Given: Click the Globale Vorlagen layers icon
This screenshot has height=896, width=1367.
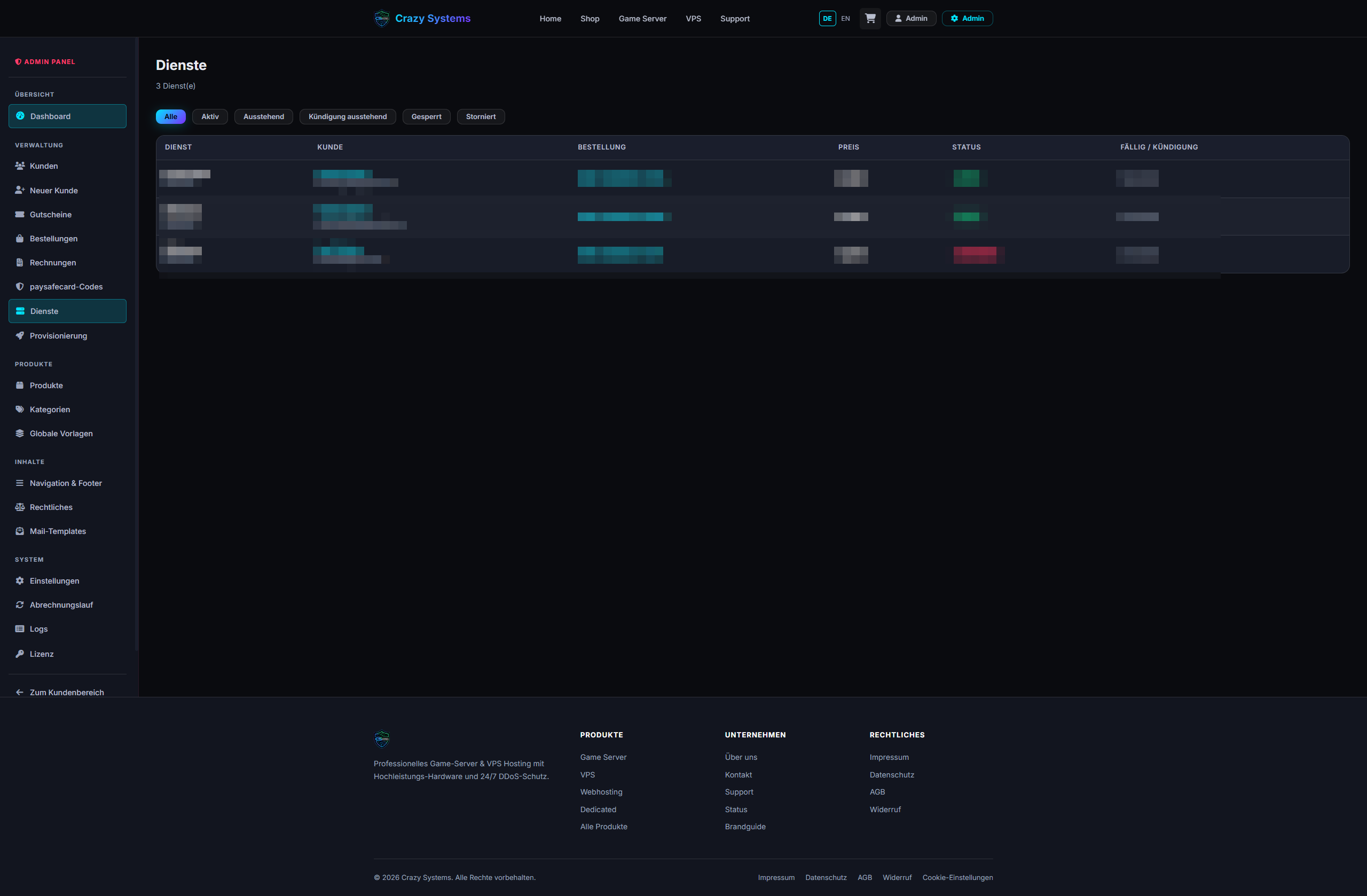Looking at the screenshot, I should coord(20,434).
